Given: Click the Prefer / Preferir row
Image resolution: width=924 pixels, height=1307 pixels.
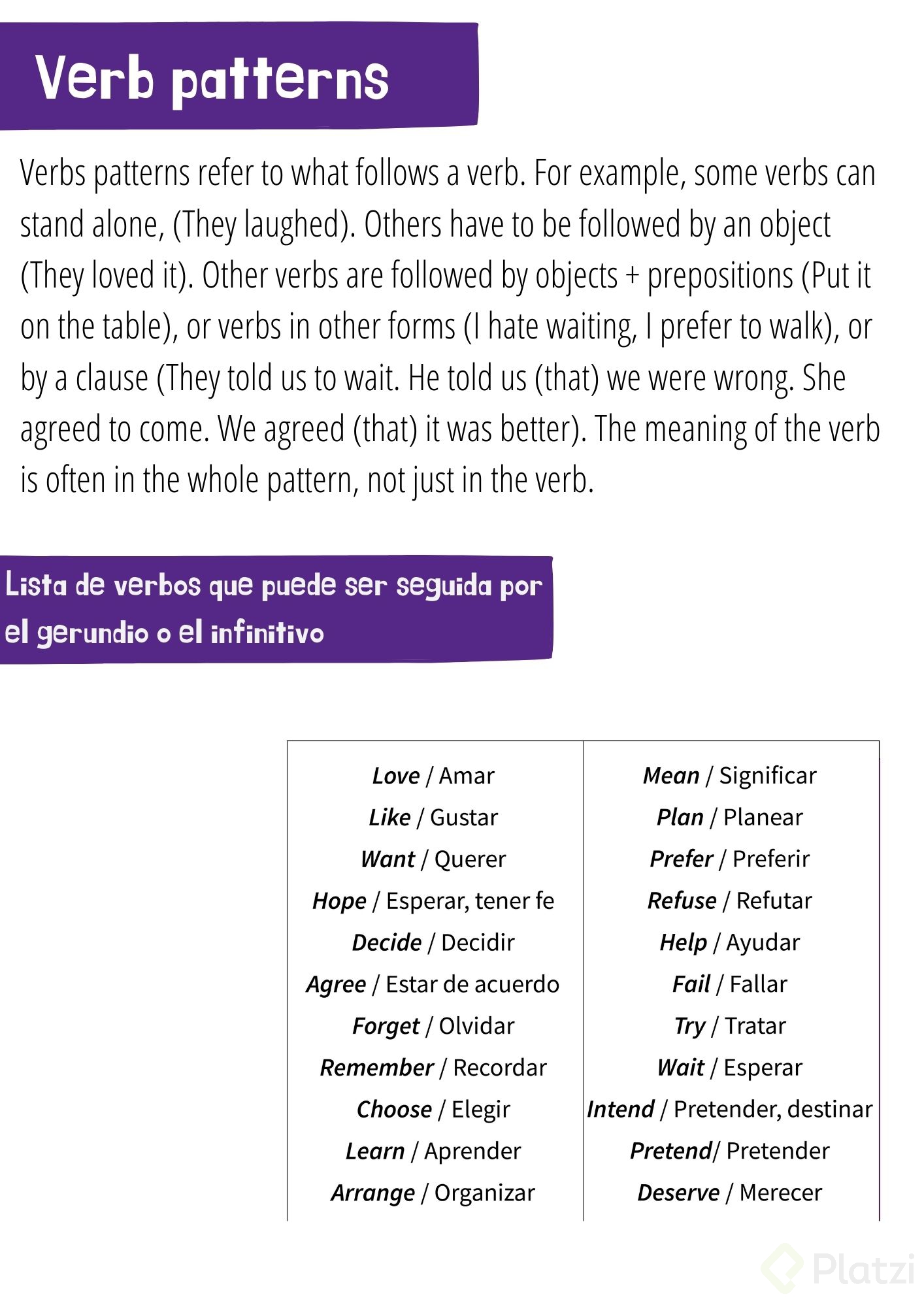Looking at the screenshot, I should pyautogui.click(x=730, y=859).
